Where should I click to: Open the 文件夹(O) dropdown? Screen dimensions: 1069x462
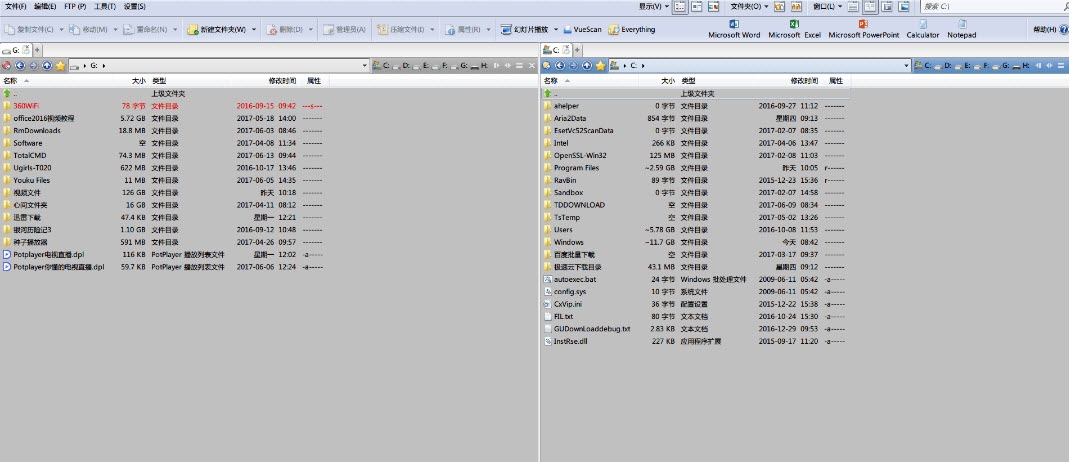point(749,7)
